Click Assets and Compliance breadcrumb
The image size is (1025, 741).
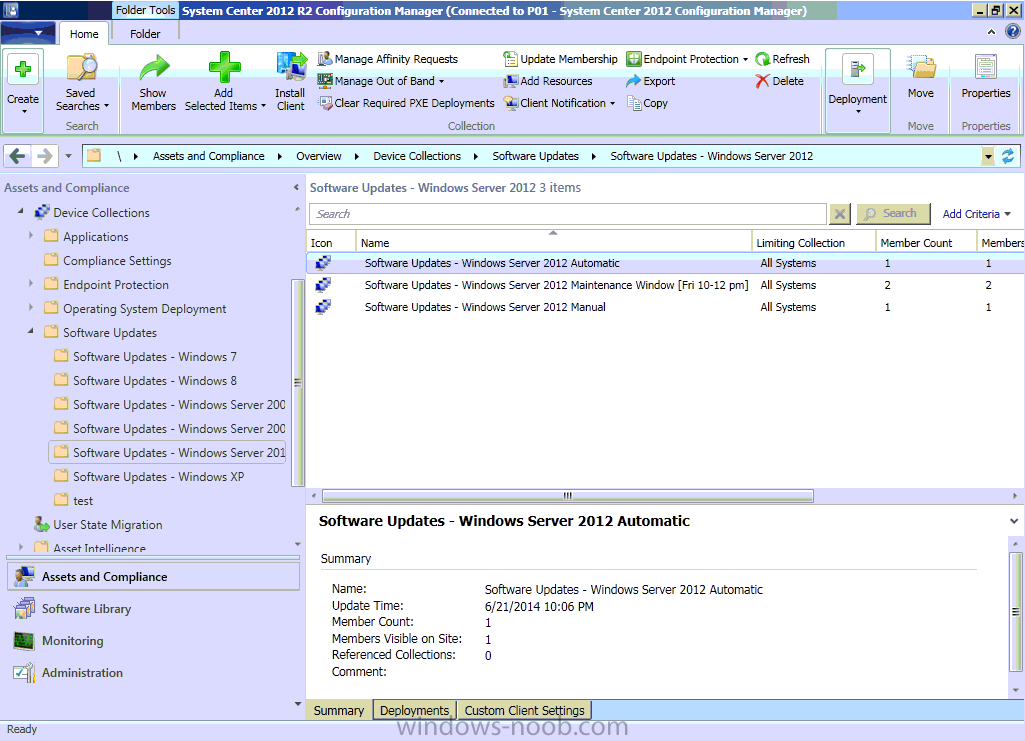209,156
